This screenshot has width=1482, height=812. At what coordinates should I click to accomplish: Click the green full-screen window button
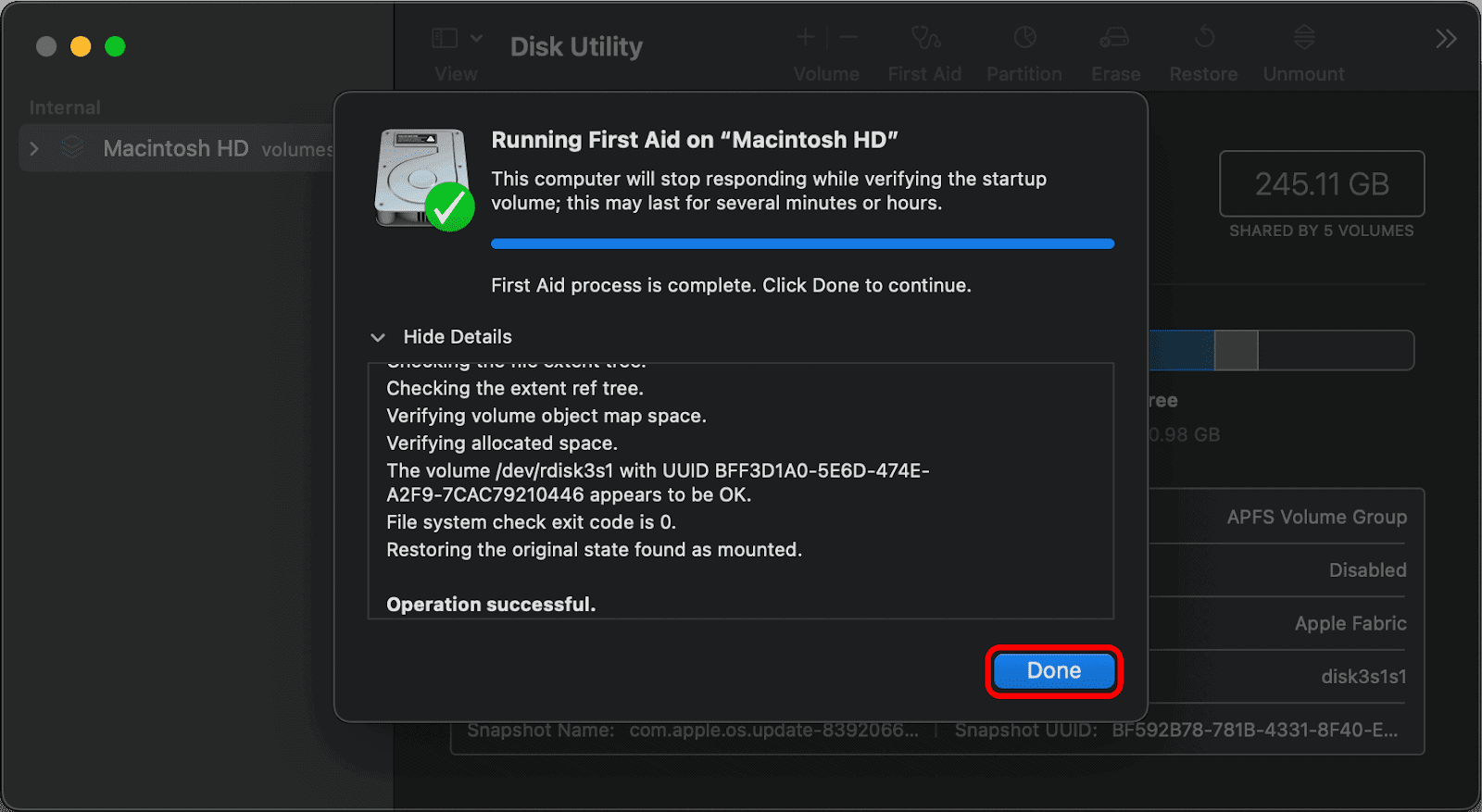coord(115,46)
